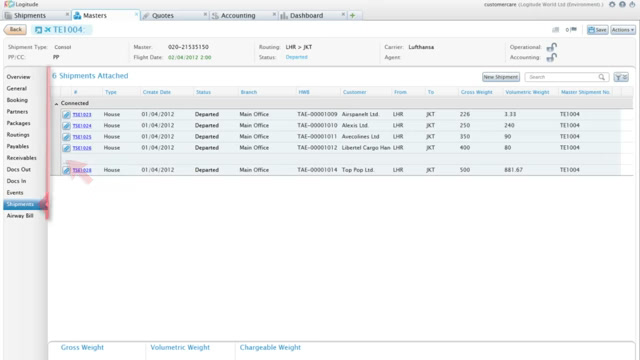Sort by Master Shipment No. column
640x360 pixels.
585,92
